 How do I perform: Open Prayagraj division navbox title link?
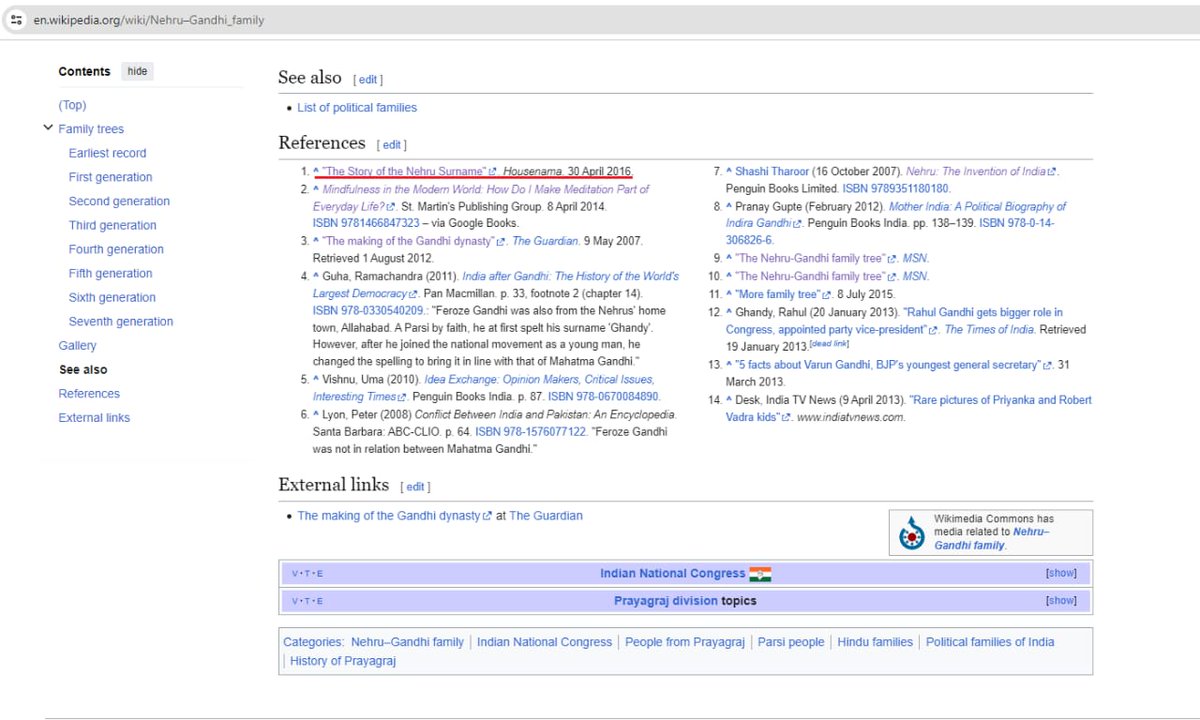(x=666, y=601)
